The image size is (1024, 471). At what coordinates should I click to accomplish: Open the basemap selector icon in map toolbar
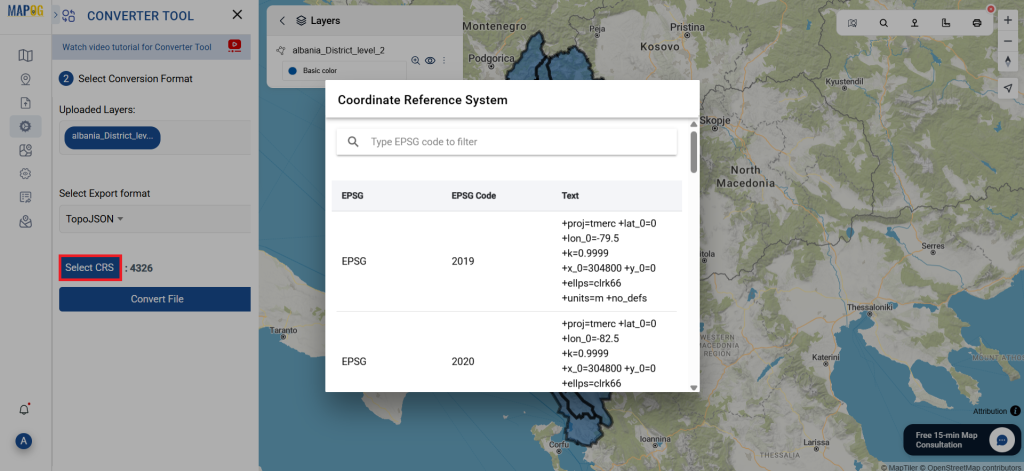pos(852,23)
